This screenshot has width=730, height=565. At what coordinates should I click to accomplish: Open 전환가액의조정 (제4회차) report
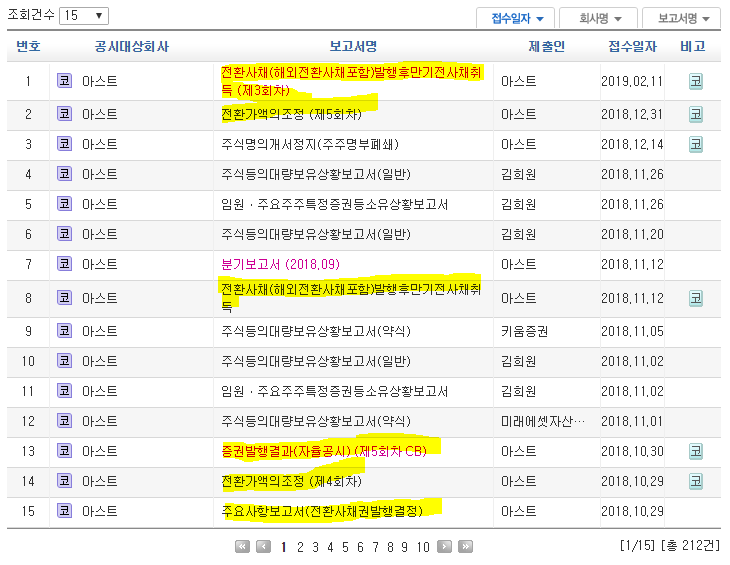291,481
